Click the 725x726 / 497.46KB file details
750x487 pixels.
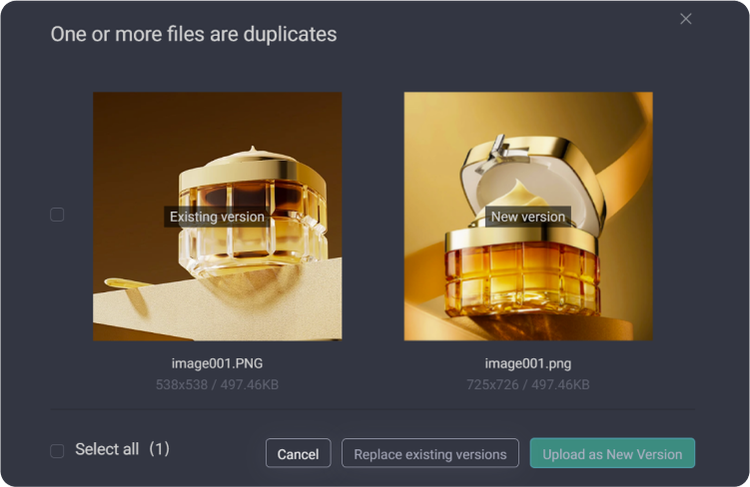pyautogui.click(x=528, y=385)
